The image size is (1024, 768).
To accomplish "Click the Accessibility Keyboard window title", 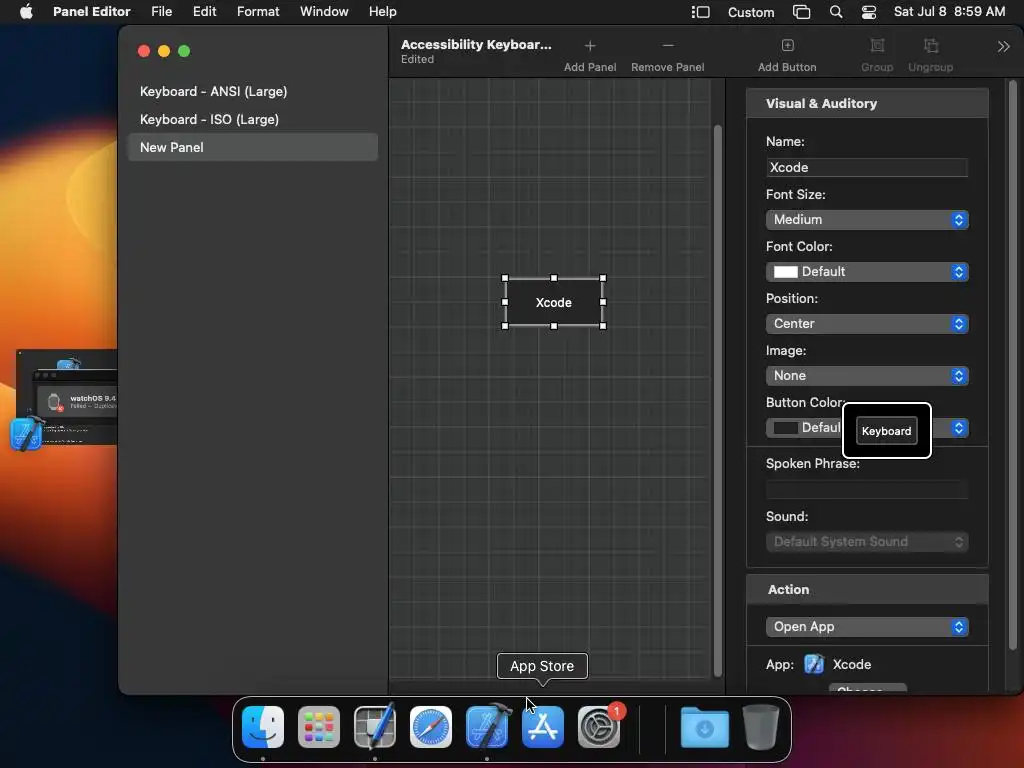I will click(476, 44).
